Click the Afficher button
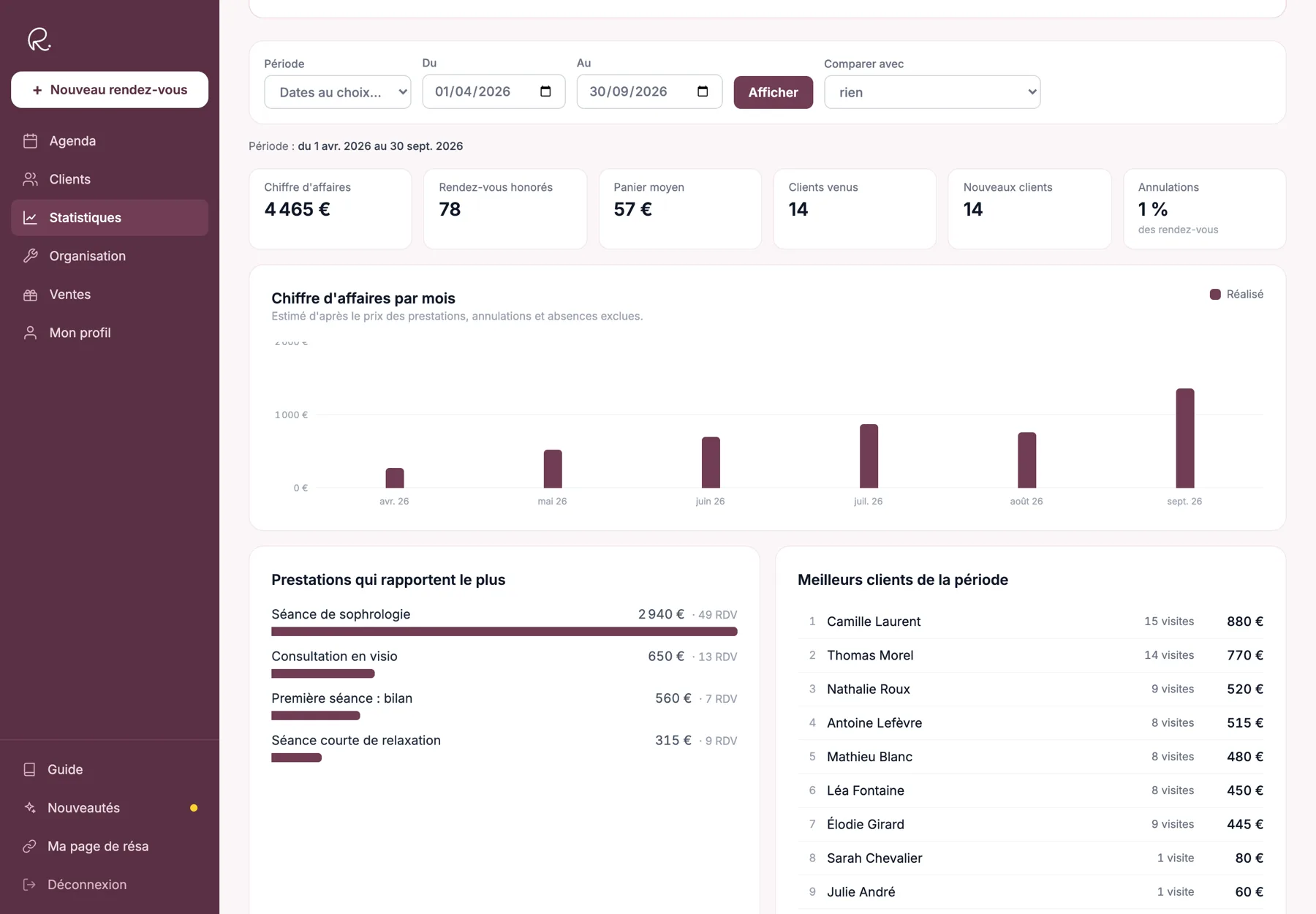 pyautogui.click(x=773, y=92)
